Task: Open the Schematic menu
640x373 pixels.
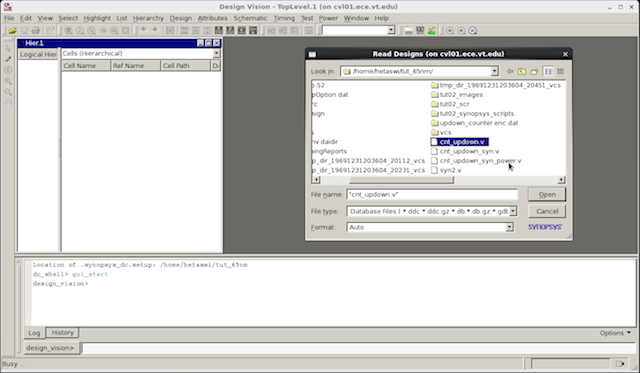Action: [250, 18]
